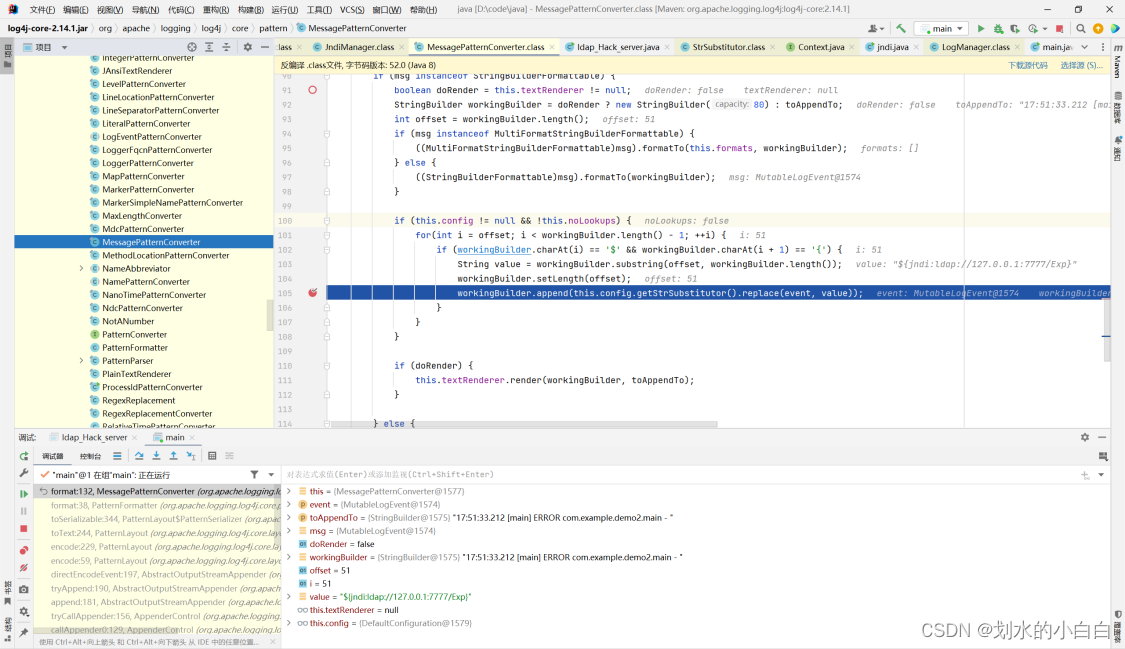The height and width of the screenshot is (649, 1125).
Task: Switch to JndiManager.class tab
Action: pyautogui.click(x=359, y=47)
